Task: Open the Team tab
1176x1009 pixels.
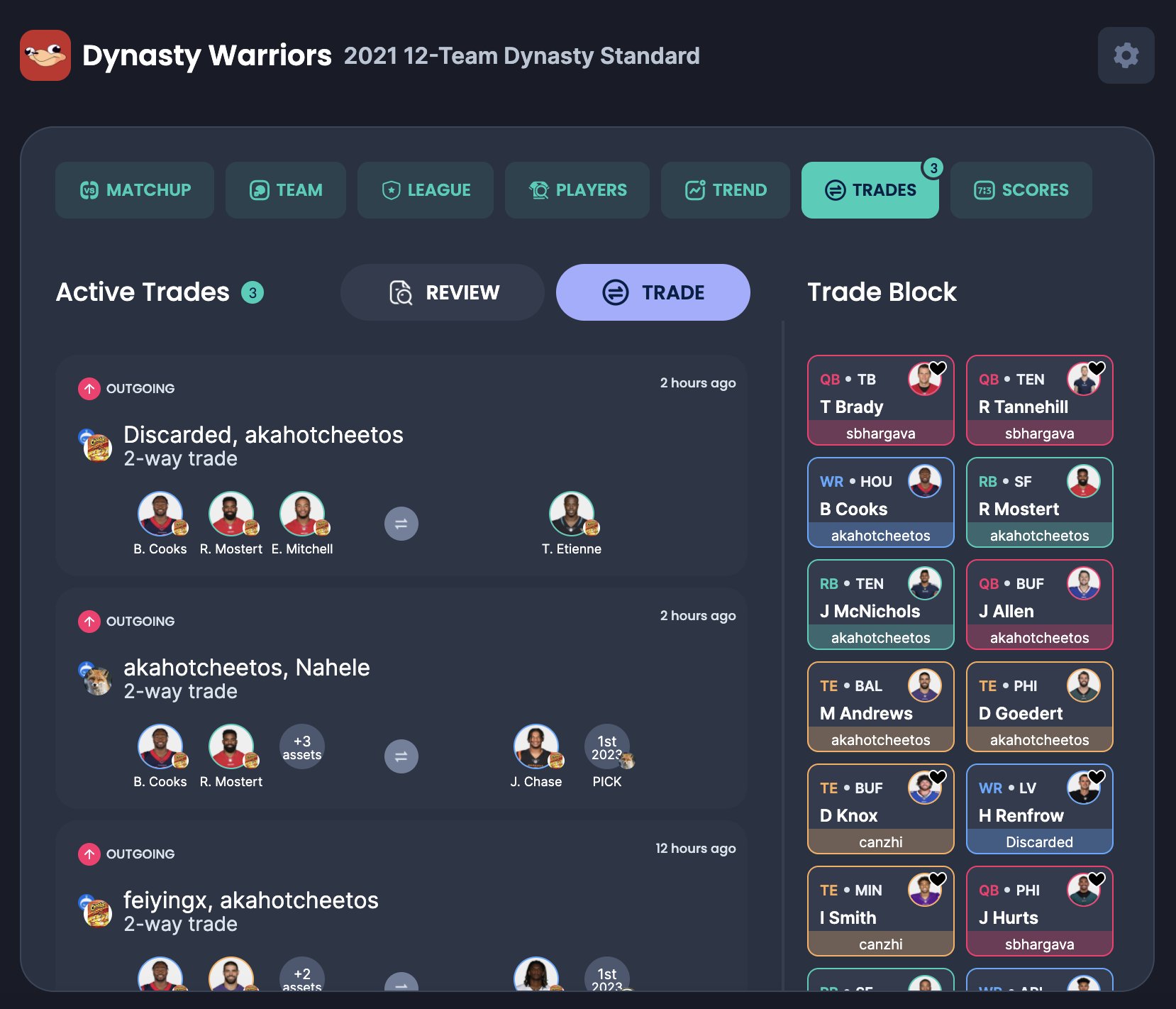Action: tap(286, 190)
